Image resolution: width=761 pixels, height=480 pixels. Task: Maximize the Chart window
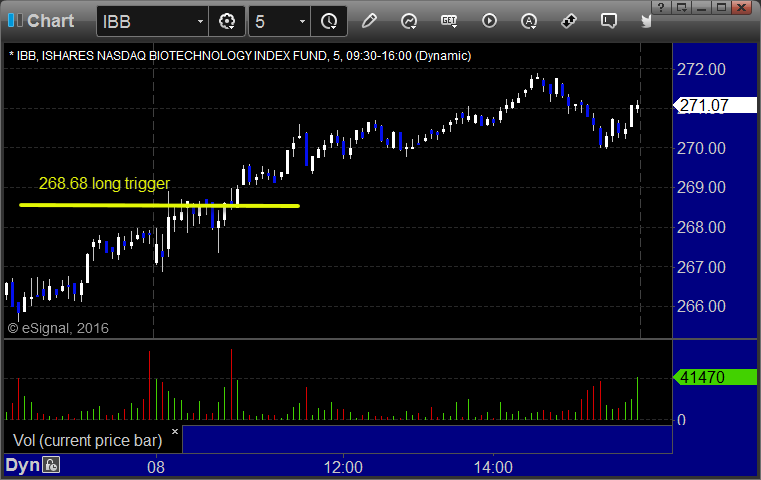721,7
